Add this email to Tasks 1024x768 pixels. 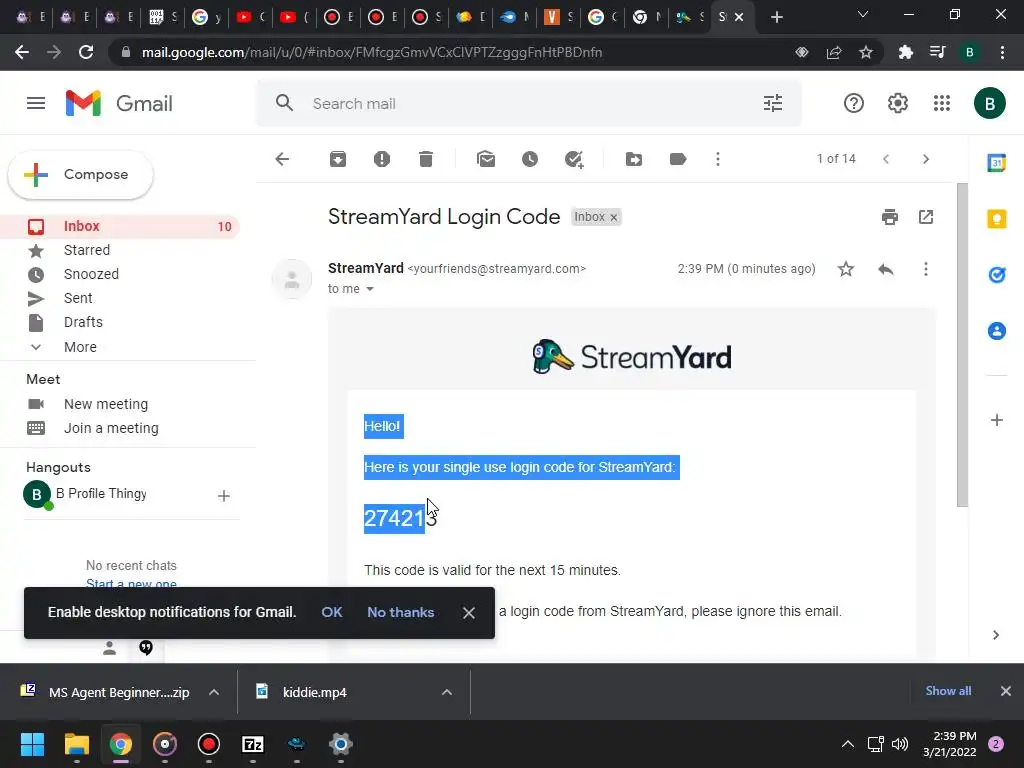pos(574,159)
